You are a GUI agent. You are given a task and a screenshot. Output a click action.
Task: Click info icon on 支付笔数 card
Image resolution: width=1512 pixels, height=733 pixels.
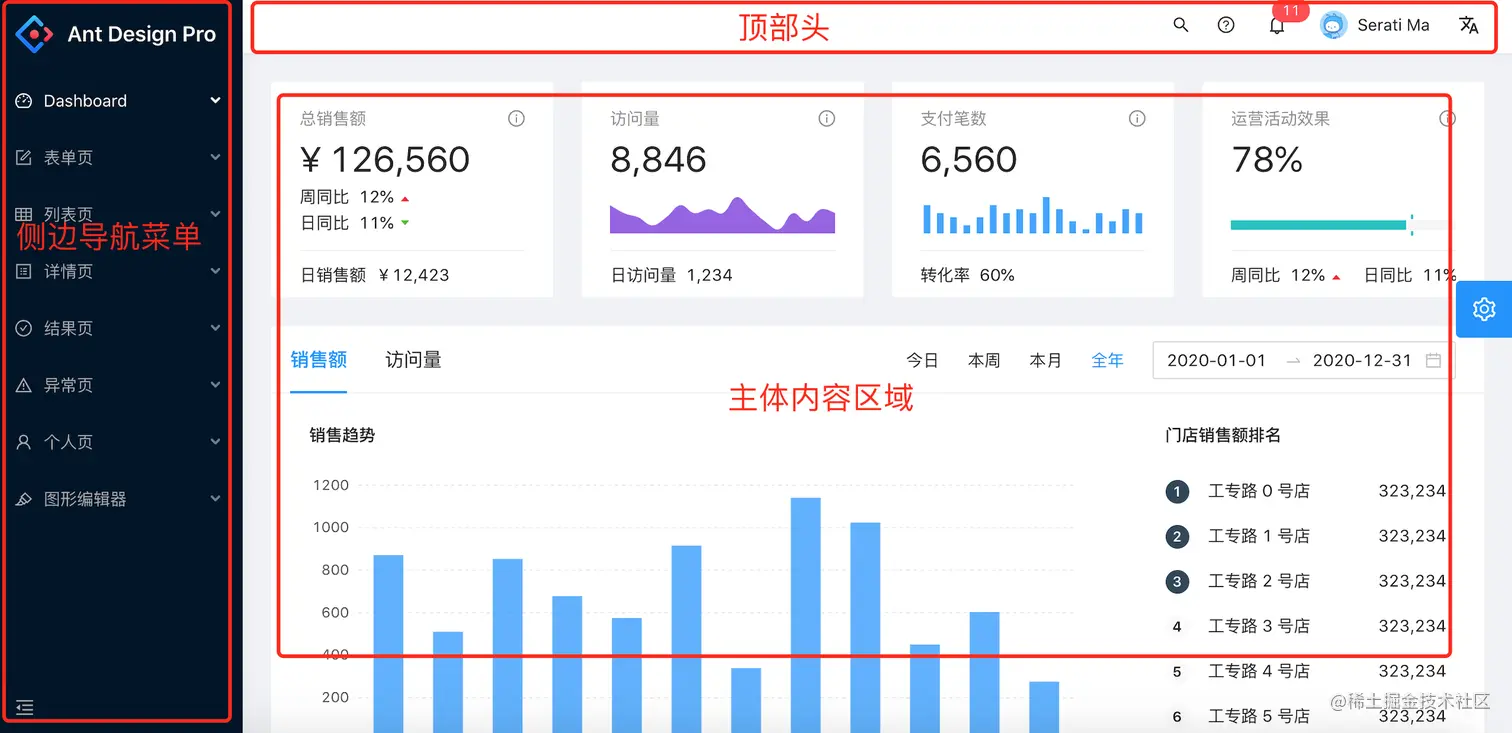pos(1137,118)
